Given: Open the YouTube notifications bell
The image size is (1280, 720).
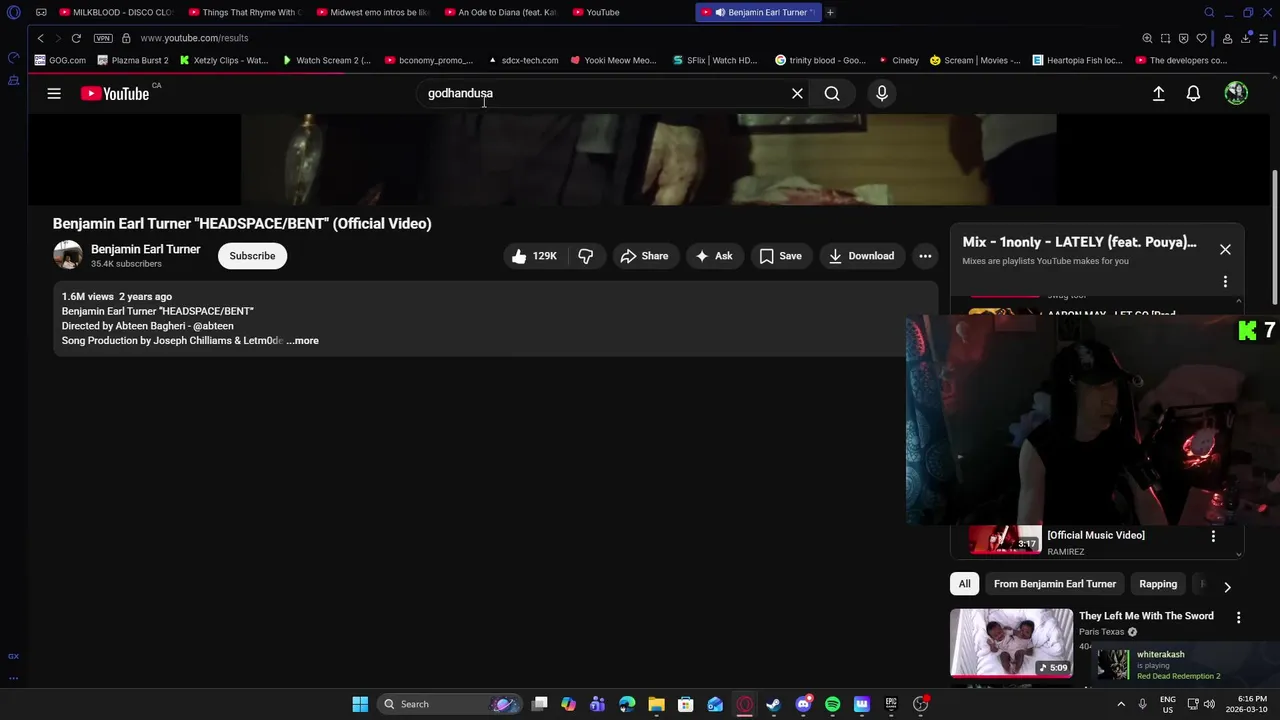Looking at the screenshot, I should 1193,93.
